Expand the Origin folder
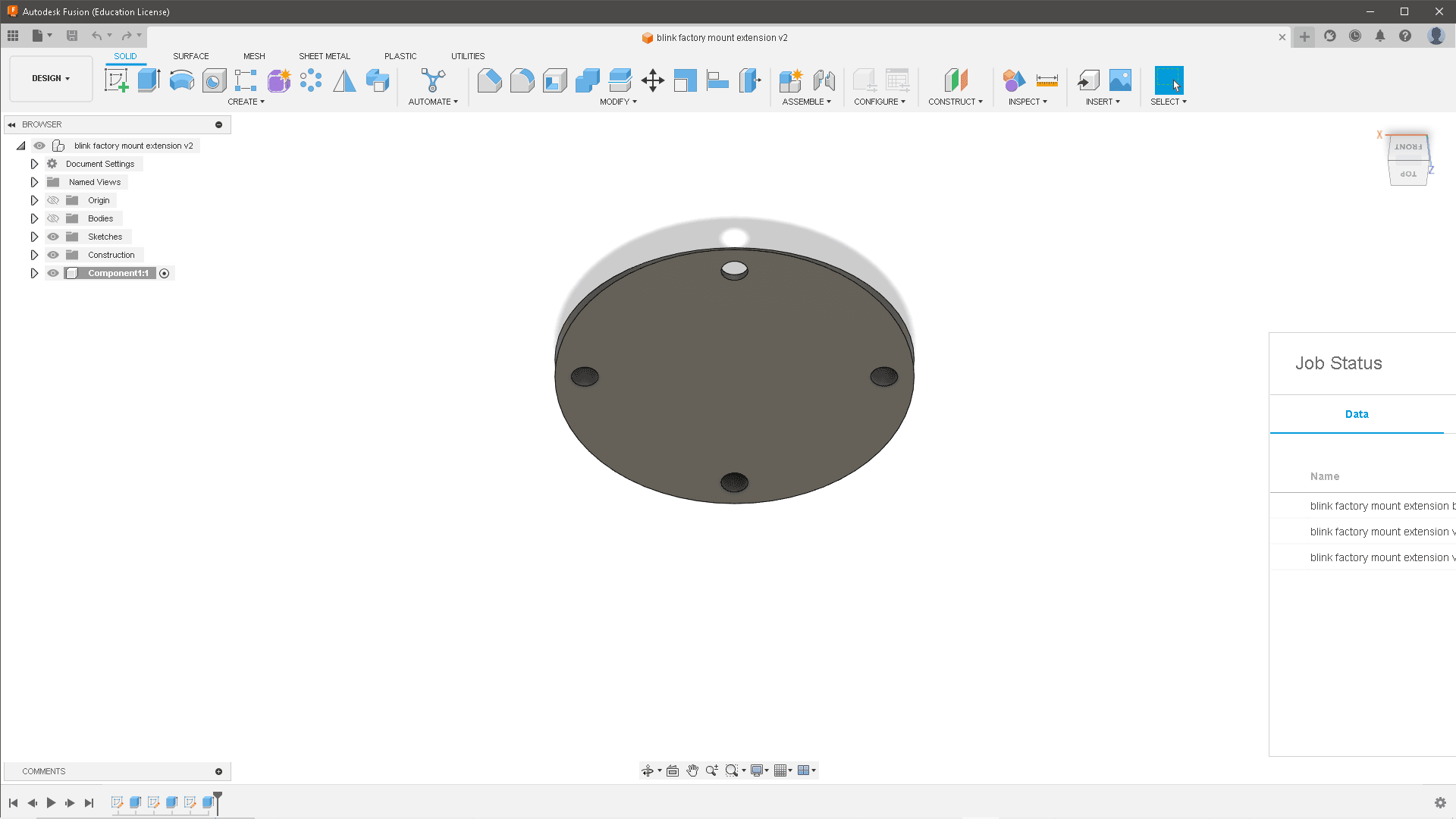Screen dimensions: 1456x819 pyautogui.click(x=34, y=200)
